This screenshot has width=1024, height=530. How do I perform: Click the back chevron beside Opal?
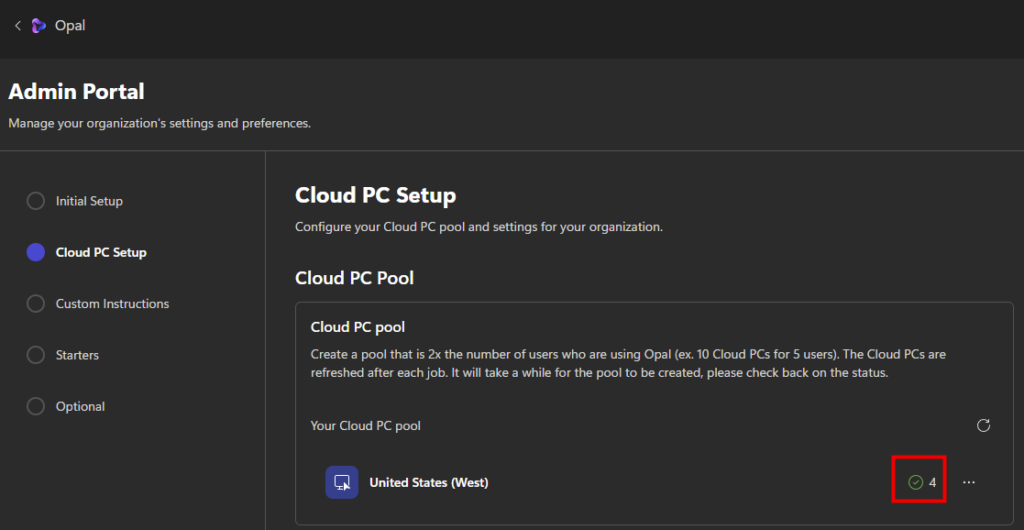[17, 26]
